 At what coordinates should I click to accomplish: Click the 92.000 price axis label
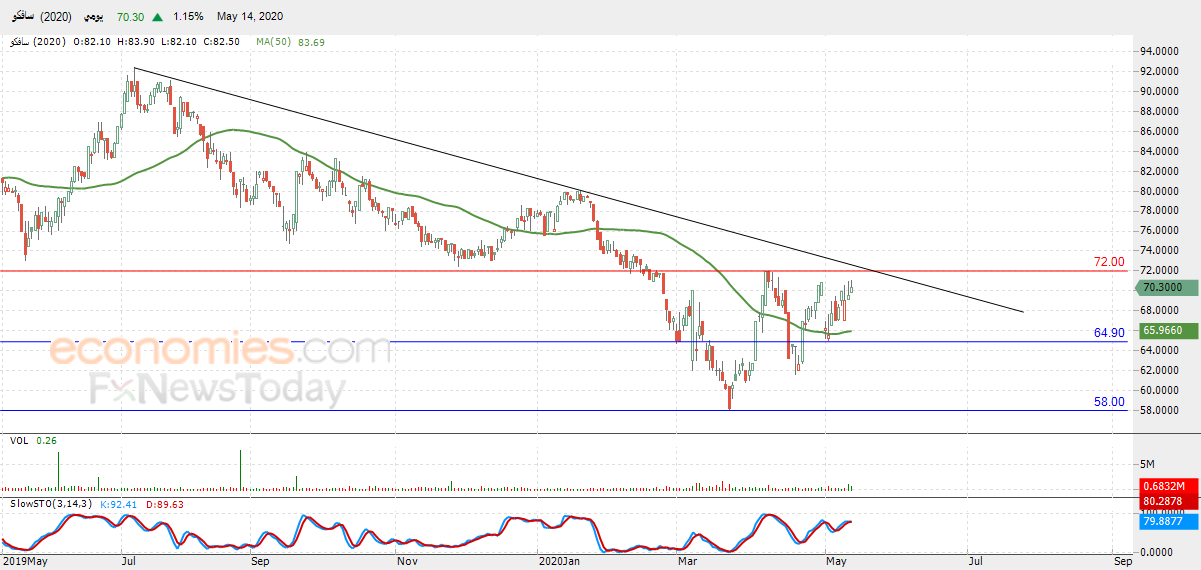(1157, 72)
